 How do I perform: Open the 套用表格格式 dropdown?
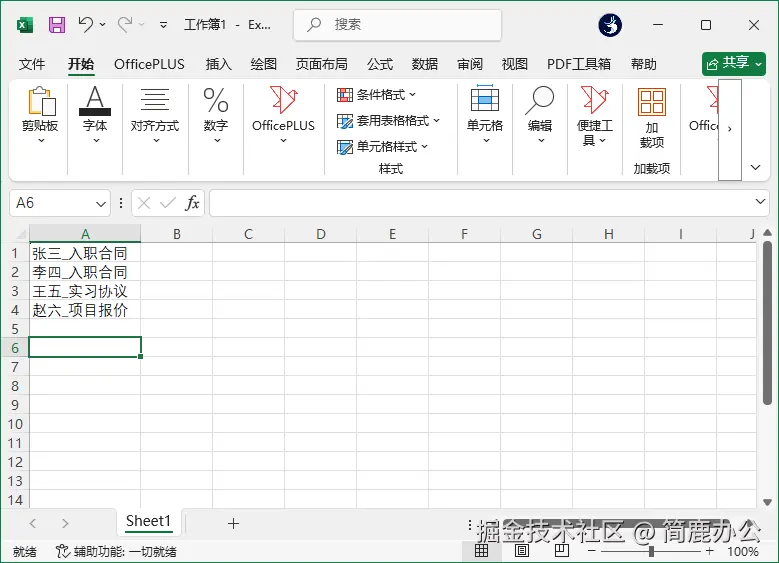click(389, 120)
